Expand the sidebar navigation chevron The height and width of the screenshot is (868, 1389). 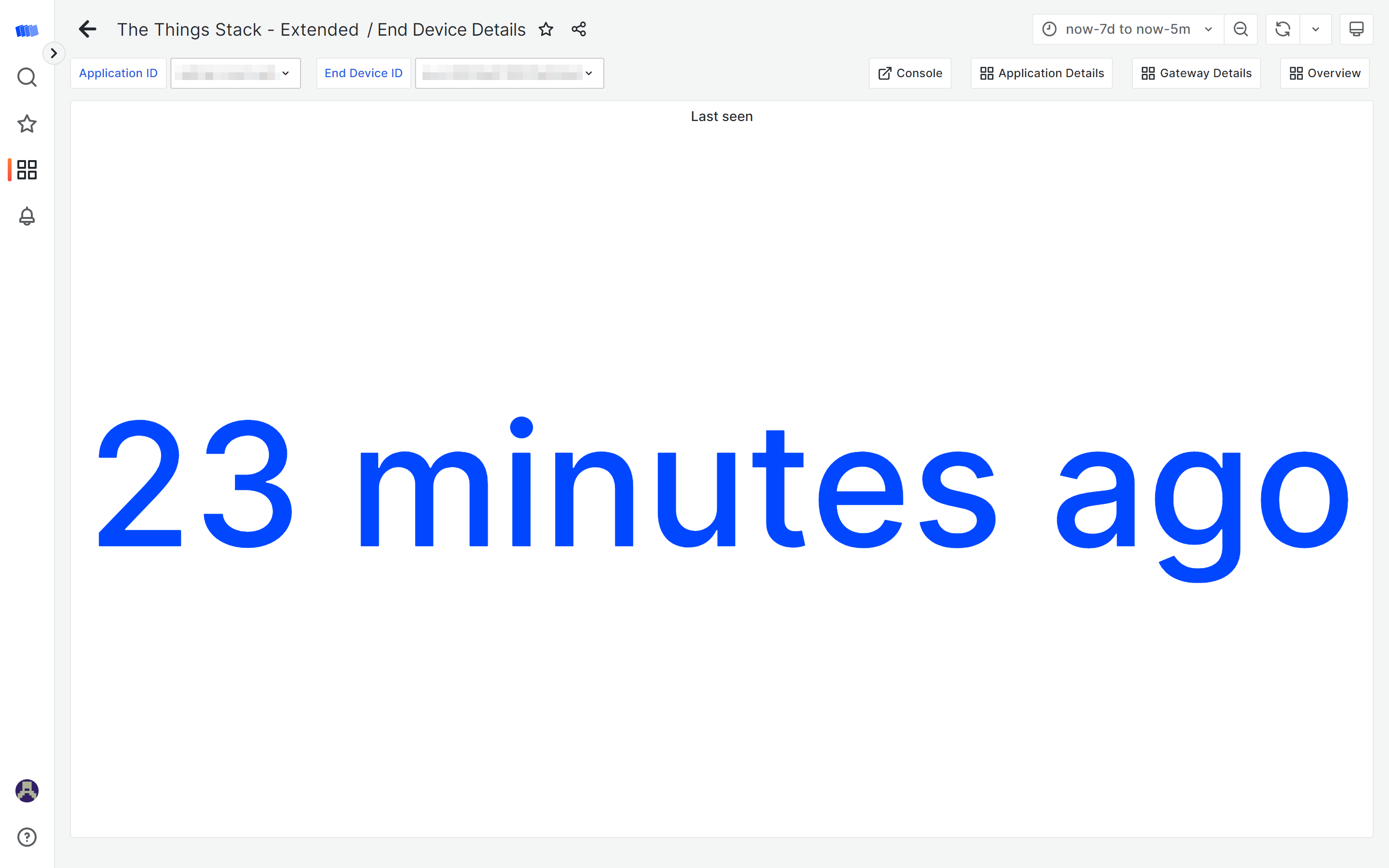point(54,54)
